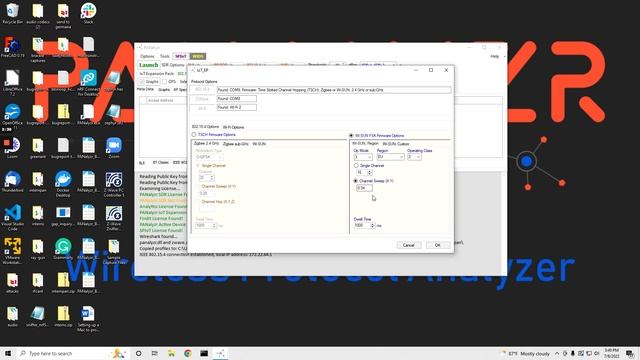Open File Explorer from the taskbar

171,353
